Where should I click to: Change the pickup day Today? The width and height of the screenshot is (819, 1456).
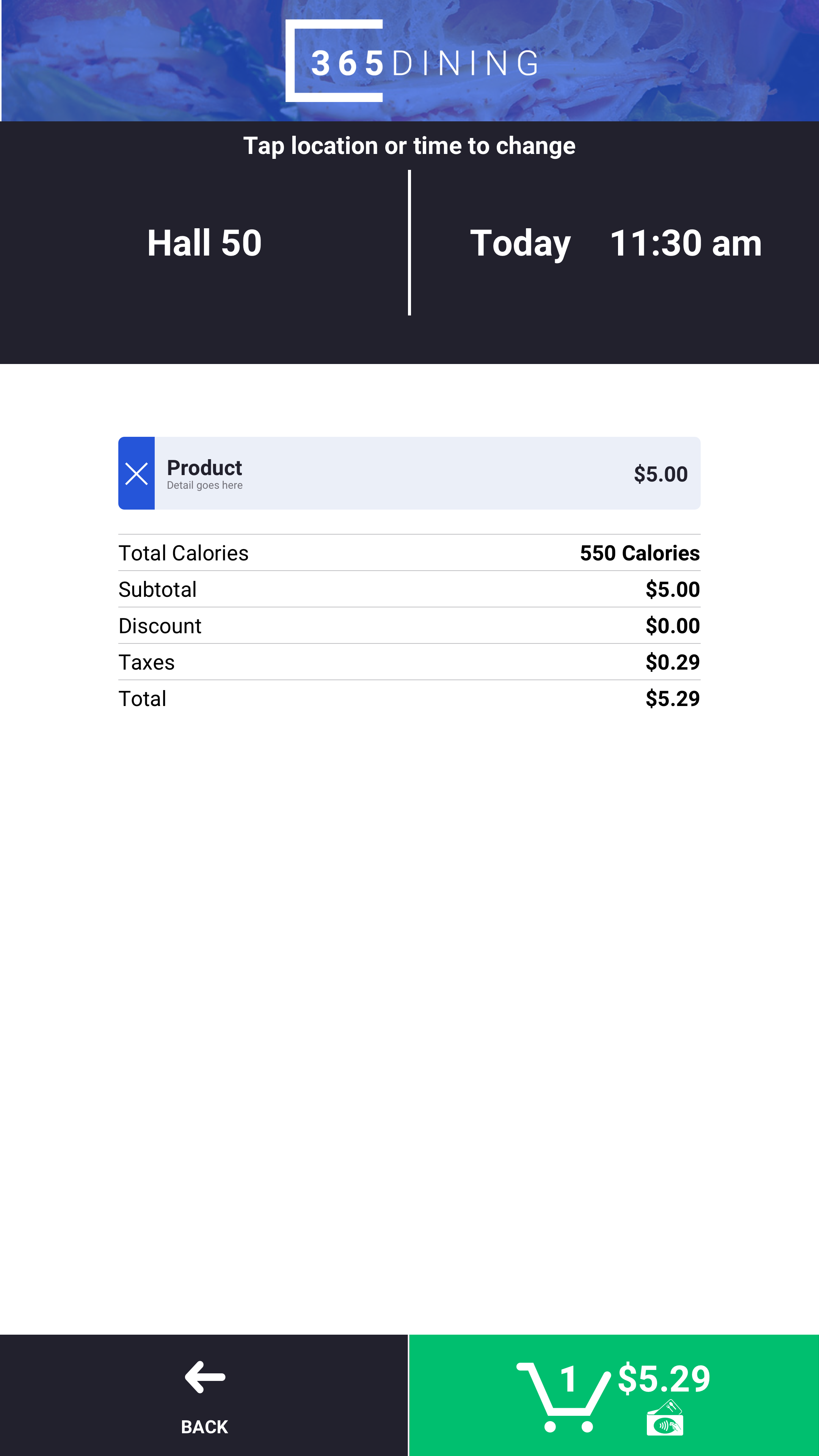coord(520,243)
